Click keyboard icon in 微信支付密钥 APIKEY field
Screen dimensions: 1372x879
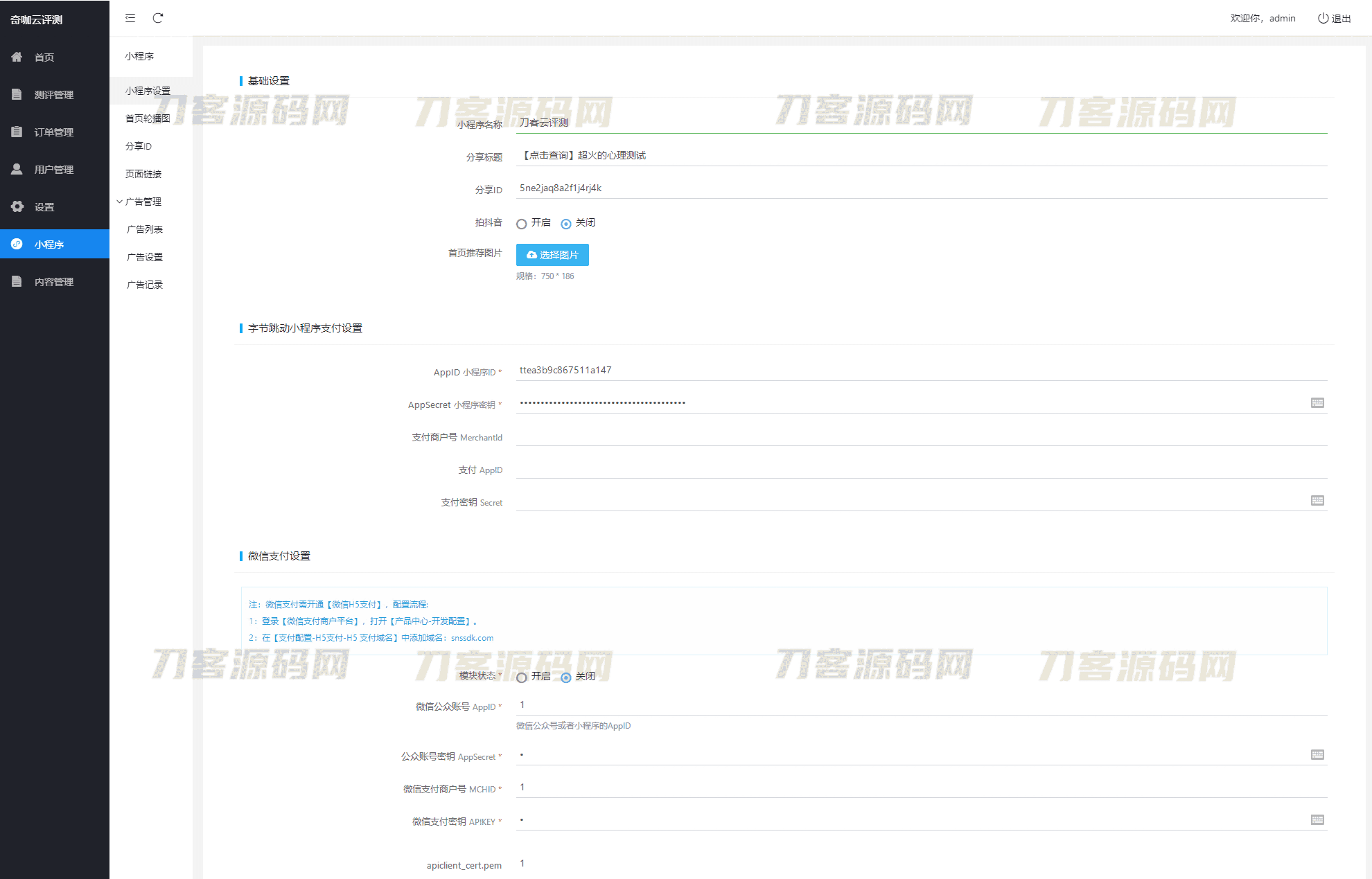click(1317, 819)
